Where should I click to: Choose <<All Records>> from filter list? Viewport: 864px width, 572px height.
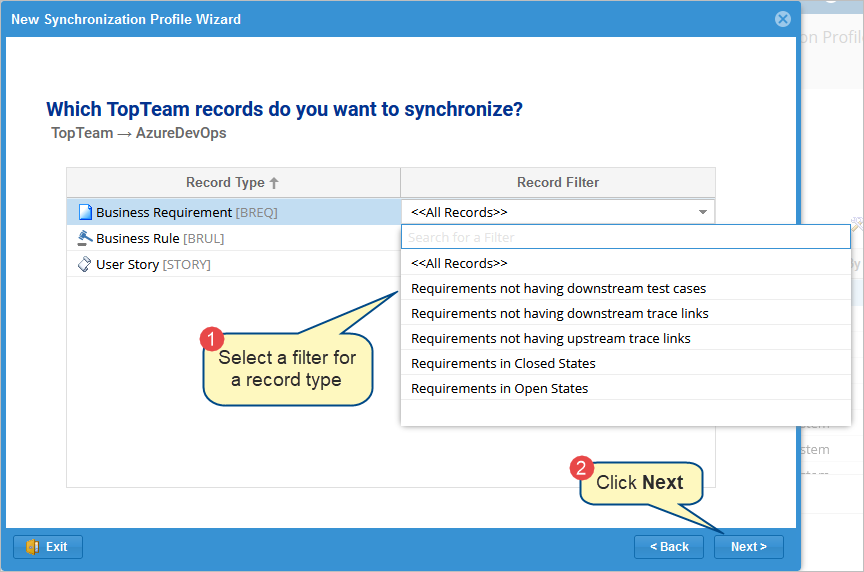[x=459, y=263]
